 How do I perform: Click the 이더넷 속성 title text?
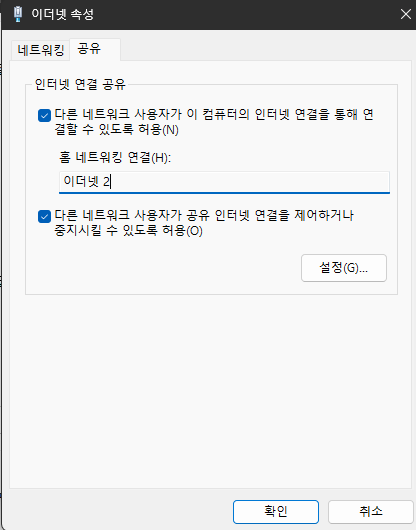coord(63,14)
